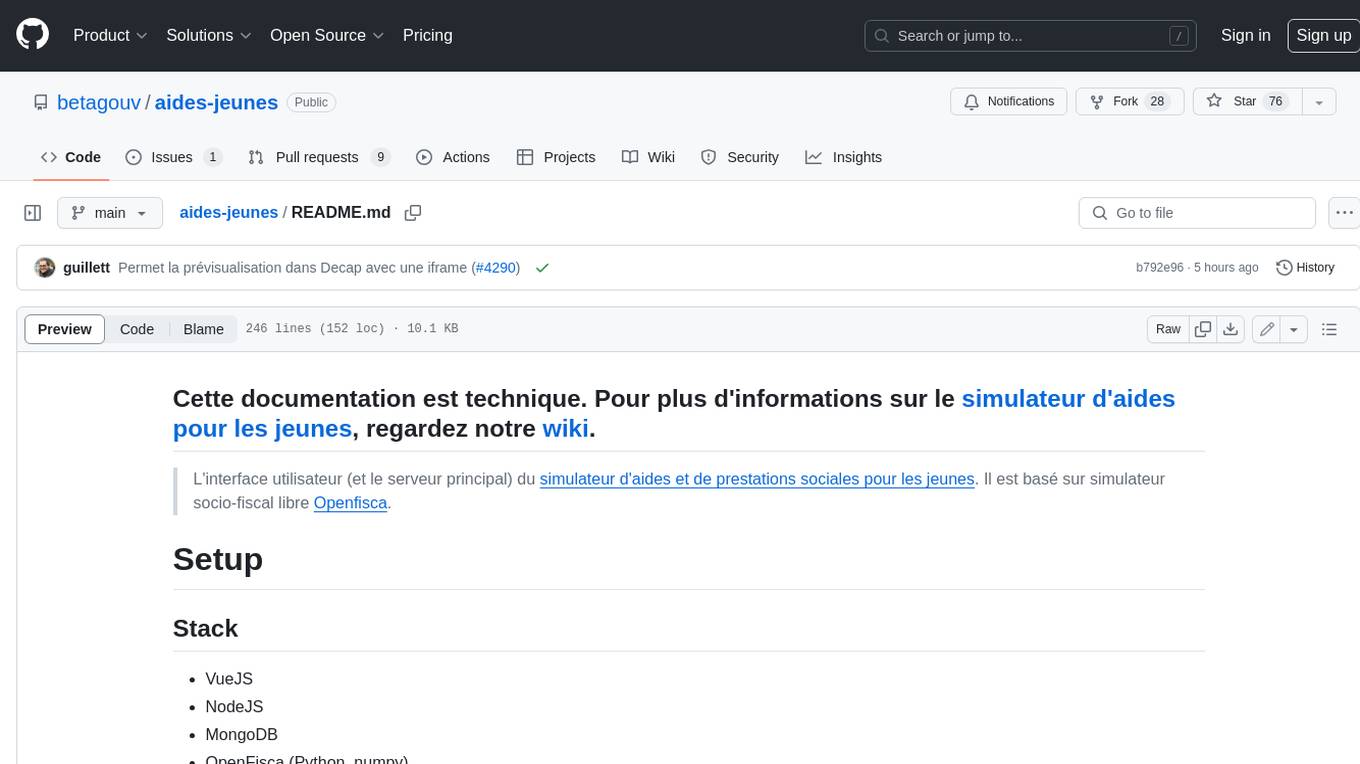Switch to the Blame view
This screenshot has height=764, width=1360.
[x=203, y=329]
